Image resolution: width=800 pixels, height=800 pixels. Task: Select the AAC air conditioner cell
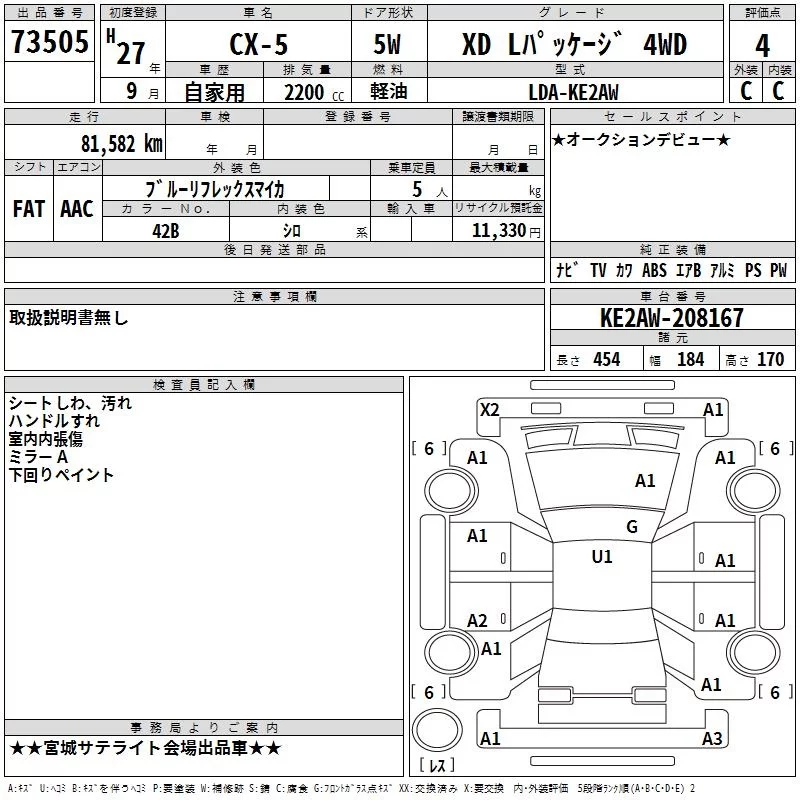[x=76, y=208]
